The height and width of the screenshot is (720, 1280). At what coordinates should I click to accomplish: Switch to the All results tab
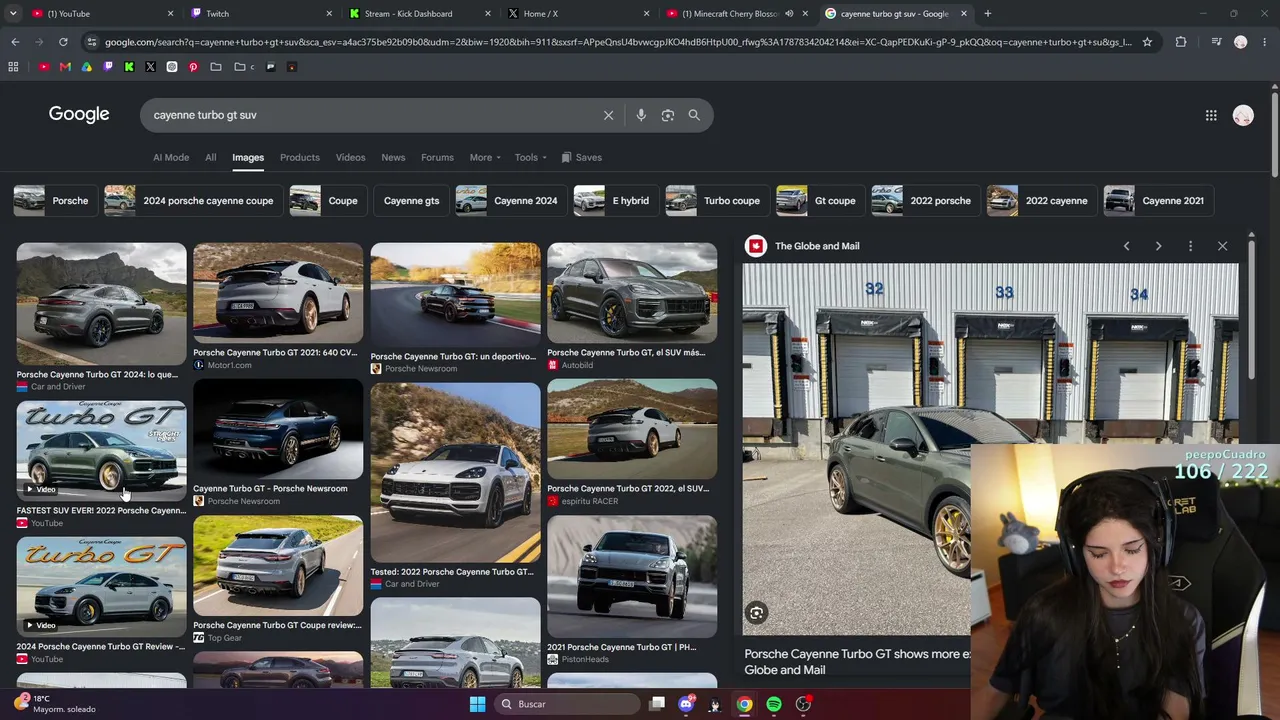(x=210, y=157)
